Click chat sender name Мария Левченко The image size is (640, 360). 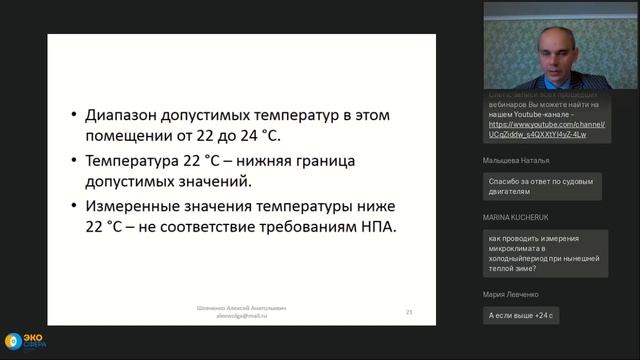(511, 294)
